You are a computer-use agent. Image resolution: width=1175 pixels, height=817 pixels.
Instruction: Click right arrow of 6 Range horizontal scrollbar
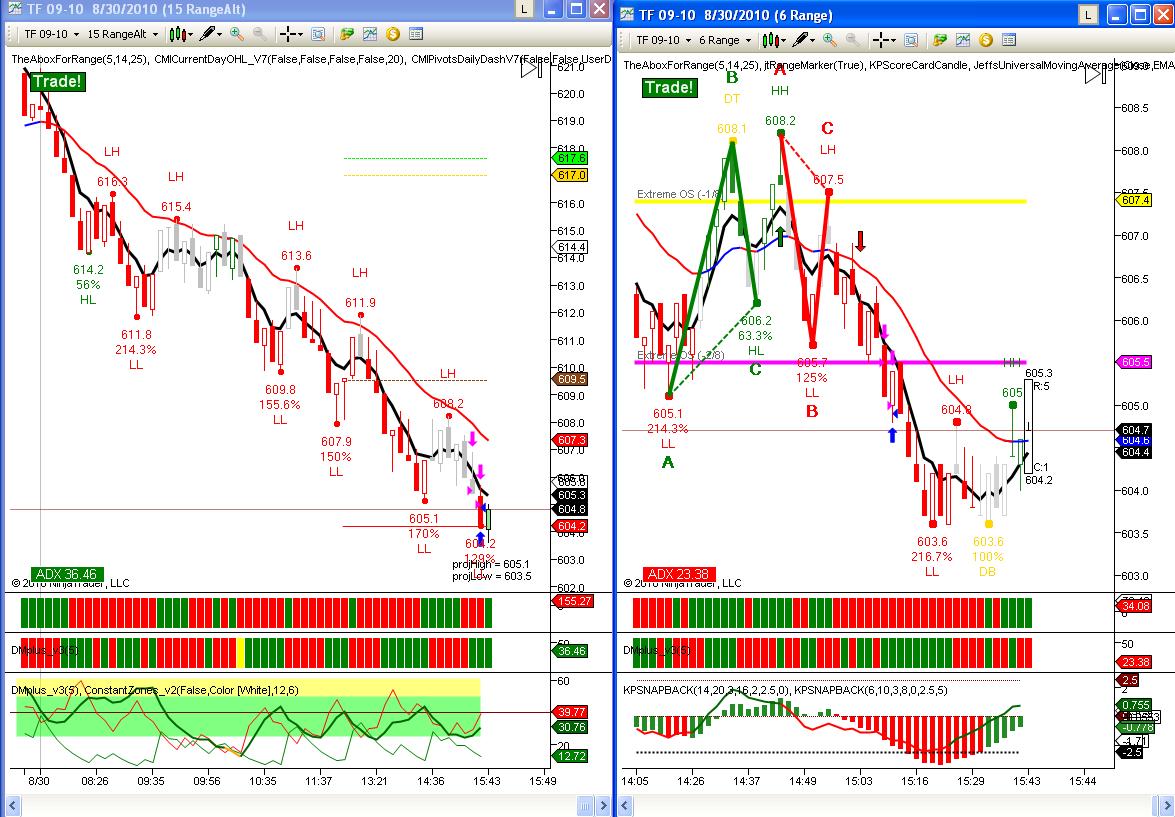[x=1167, y=807]
